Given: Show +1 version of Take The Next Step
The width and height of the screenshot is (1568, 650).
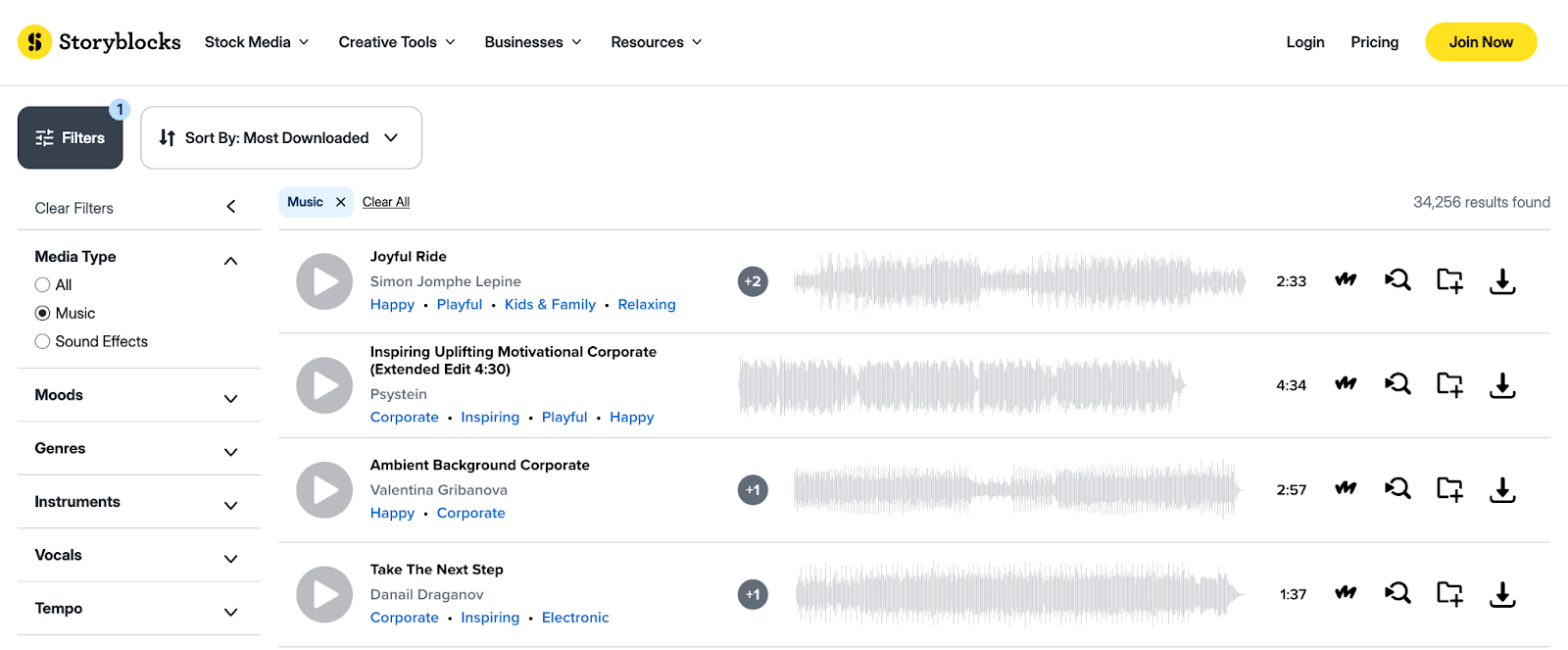Looking at the screenshot, I should click(x=753, y=594).
